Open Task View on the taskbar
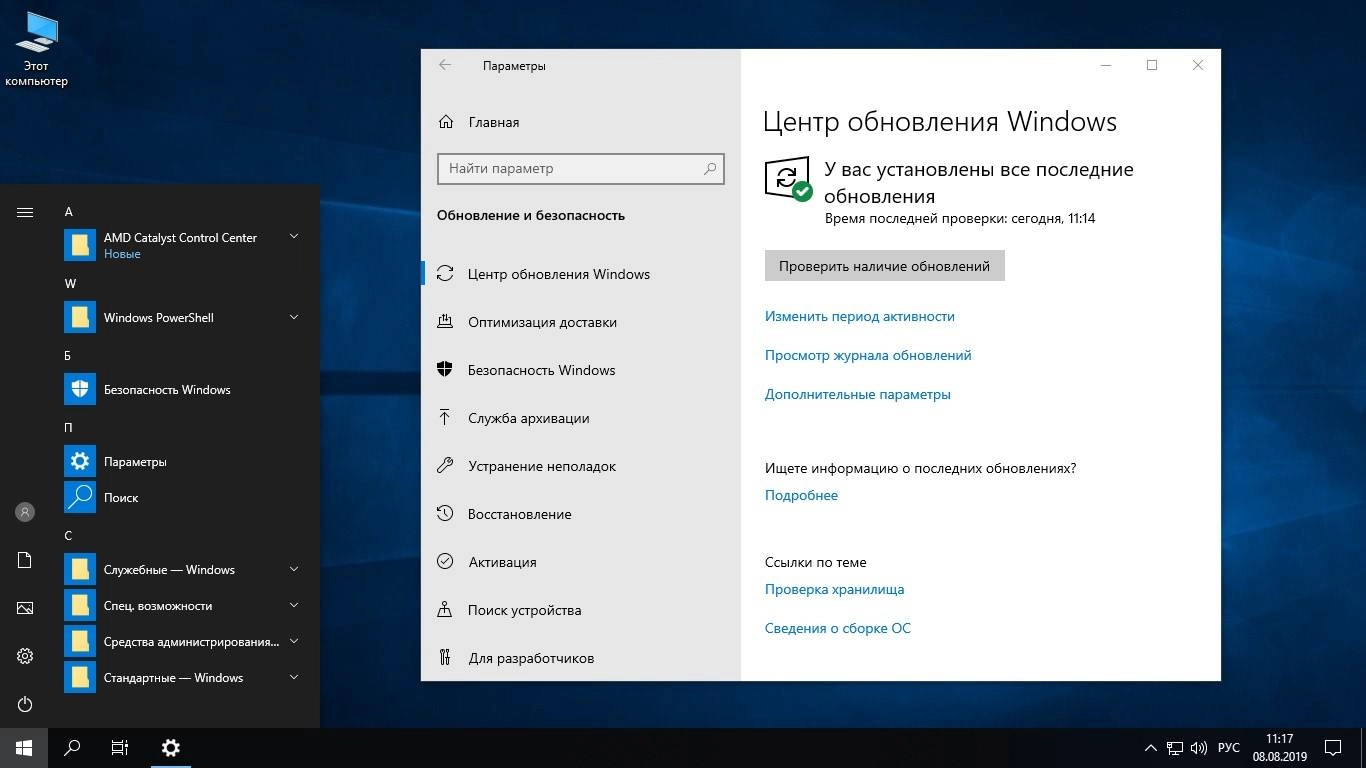This screenshot has height=768, width=1366. (x=120, y=747)
